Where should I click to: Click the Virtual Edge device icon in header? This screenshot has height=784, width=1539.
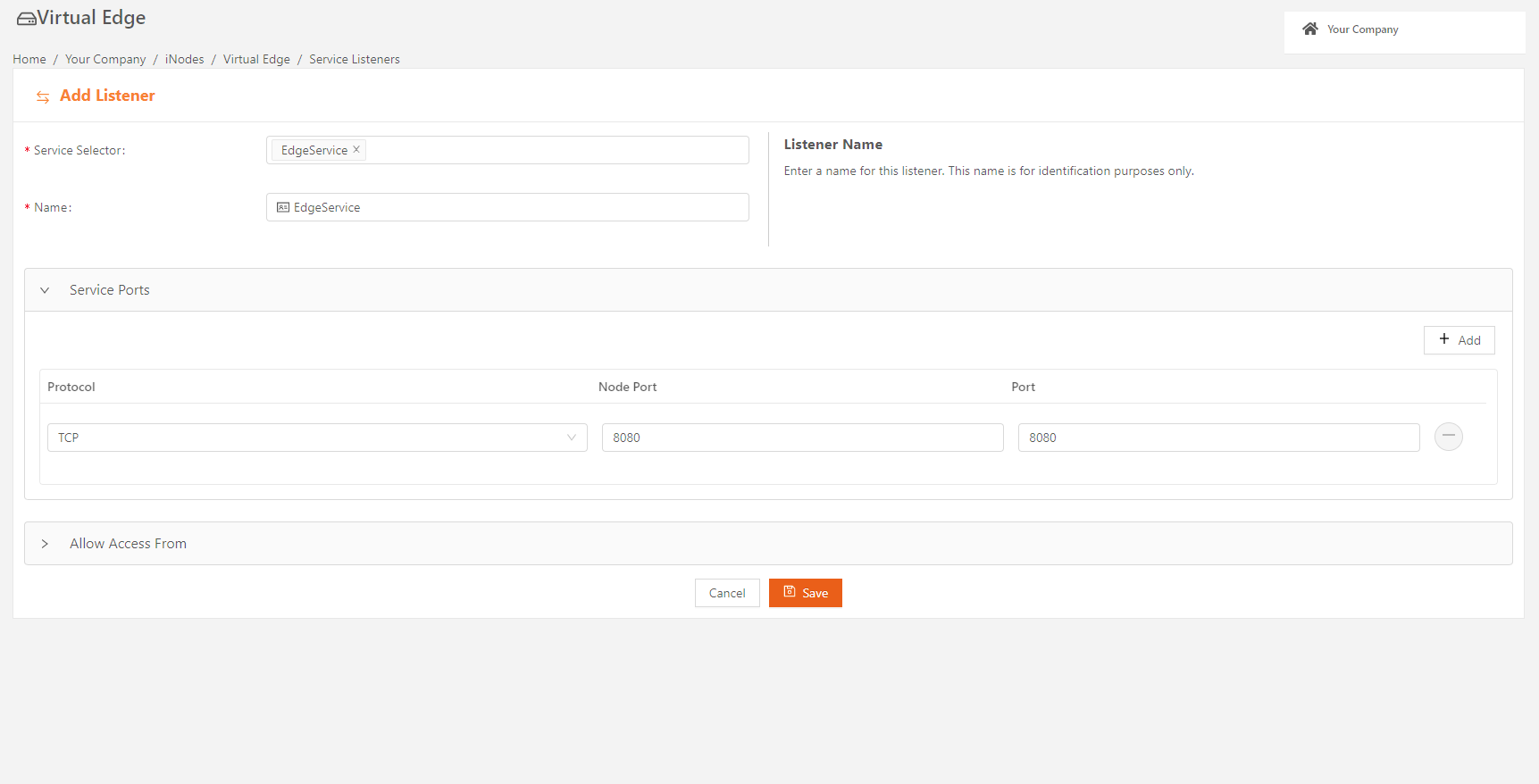[x=27, y=19]
